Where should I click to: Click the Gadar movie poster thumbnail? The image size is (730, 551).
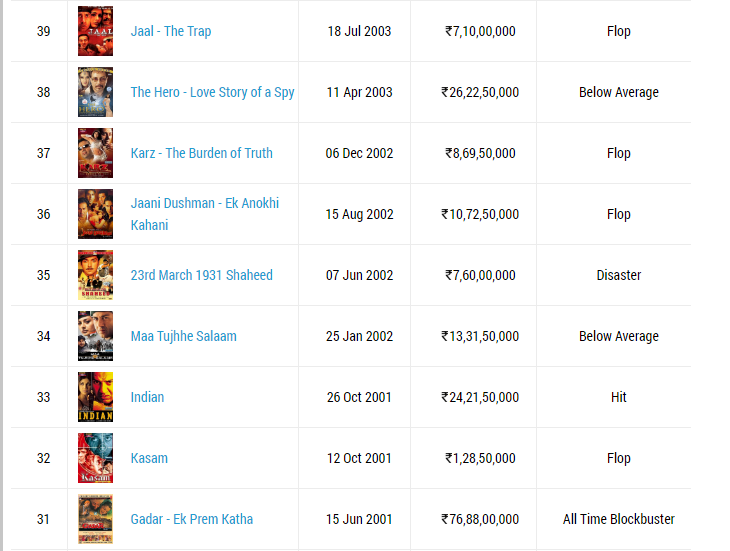click(x=95, y=519)
